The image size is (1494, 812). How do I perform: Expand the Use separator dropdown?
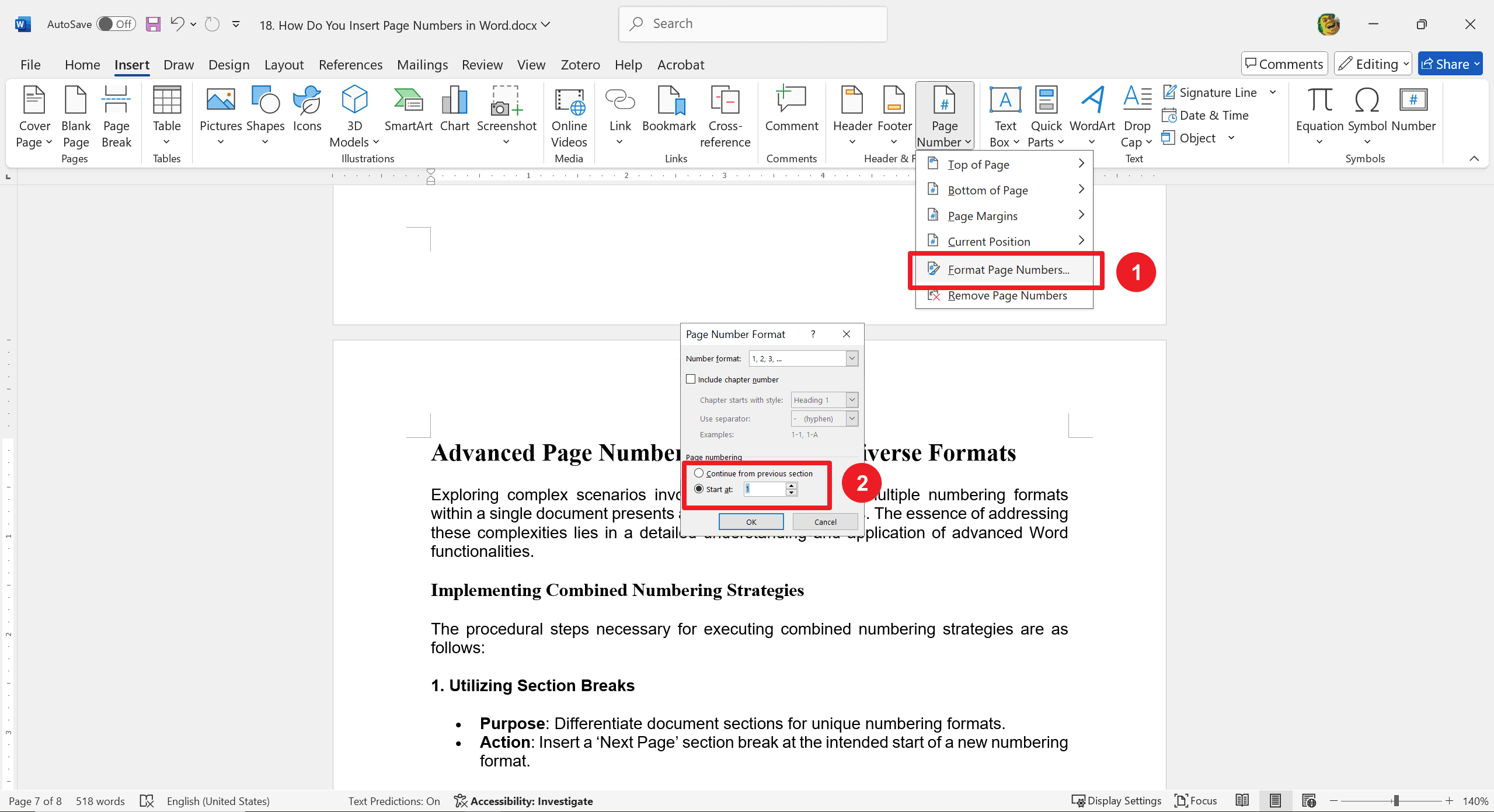852,417
